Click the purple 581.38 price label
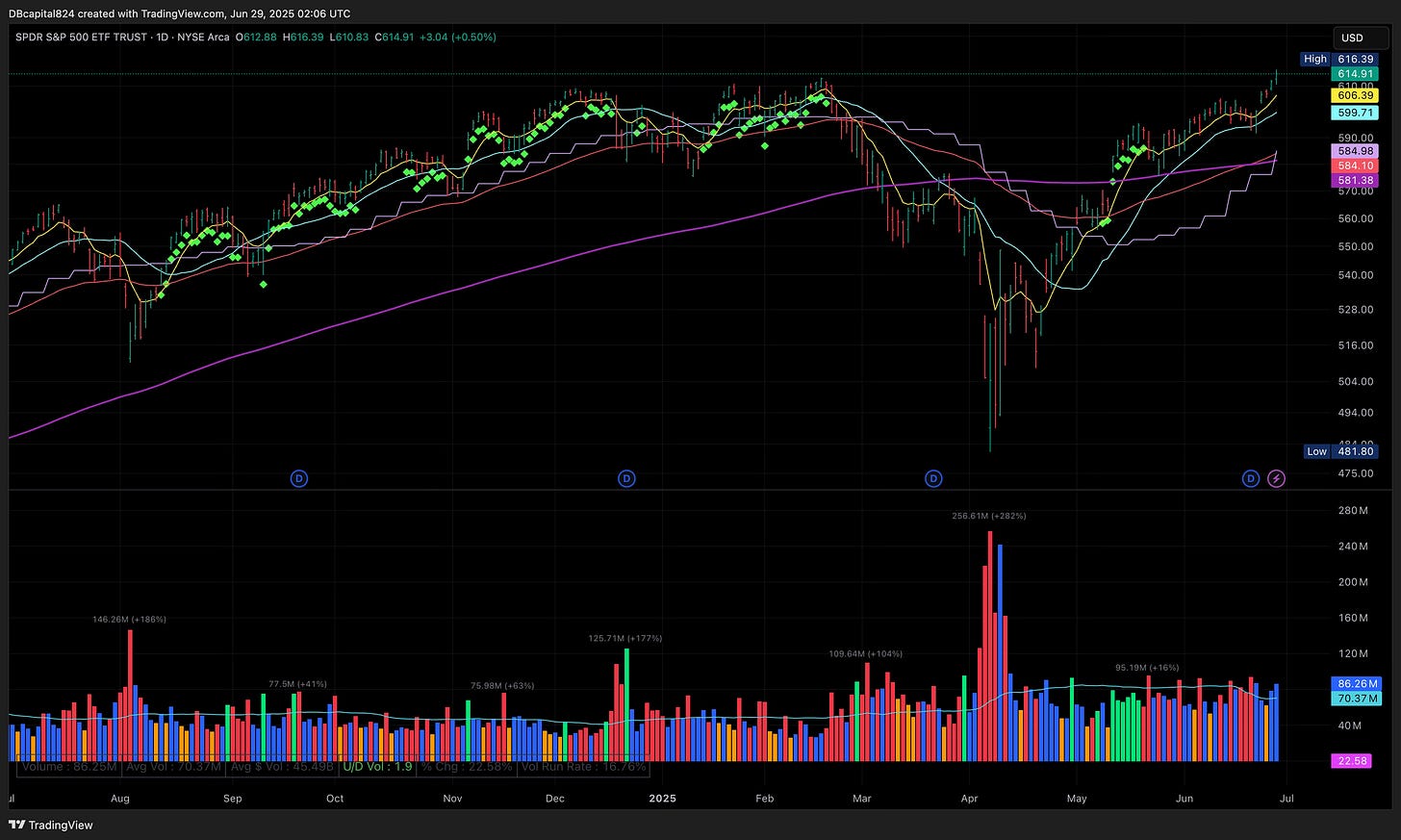Viewport: 1401px width, 840px height. (1355, 180)
